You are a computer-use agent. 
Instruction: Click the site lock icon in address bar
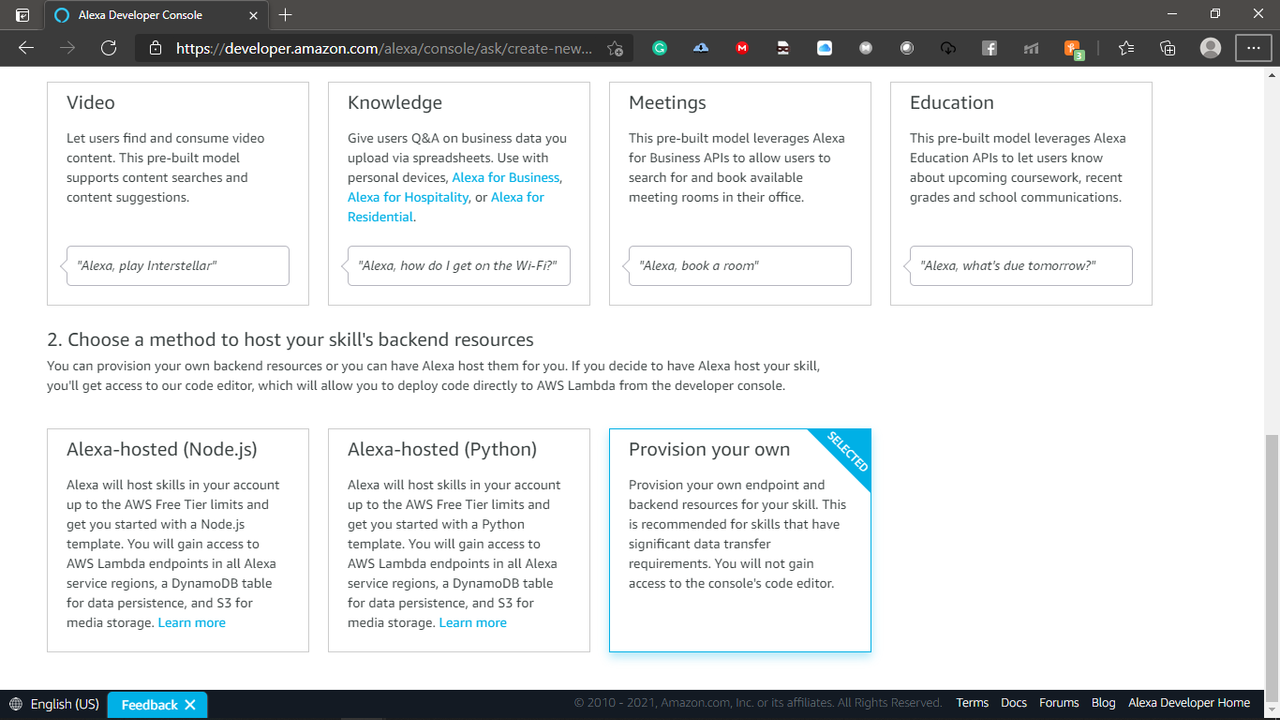(x=155, y=48)
